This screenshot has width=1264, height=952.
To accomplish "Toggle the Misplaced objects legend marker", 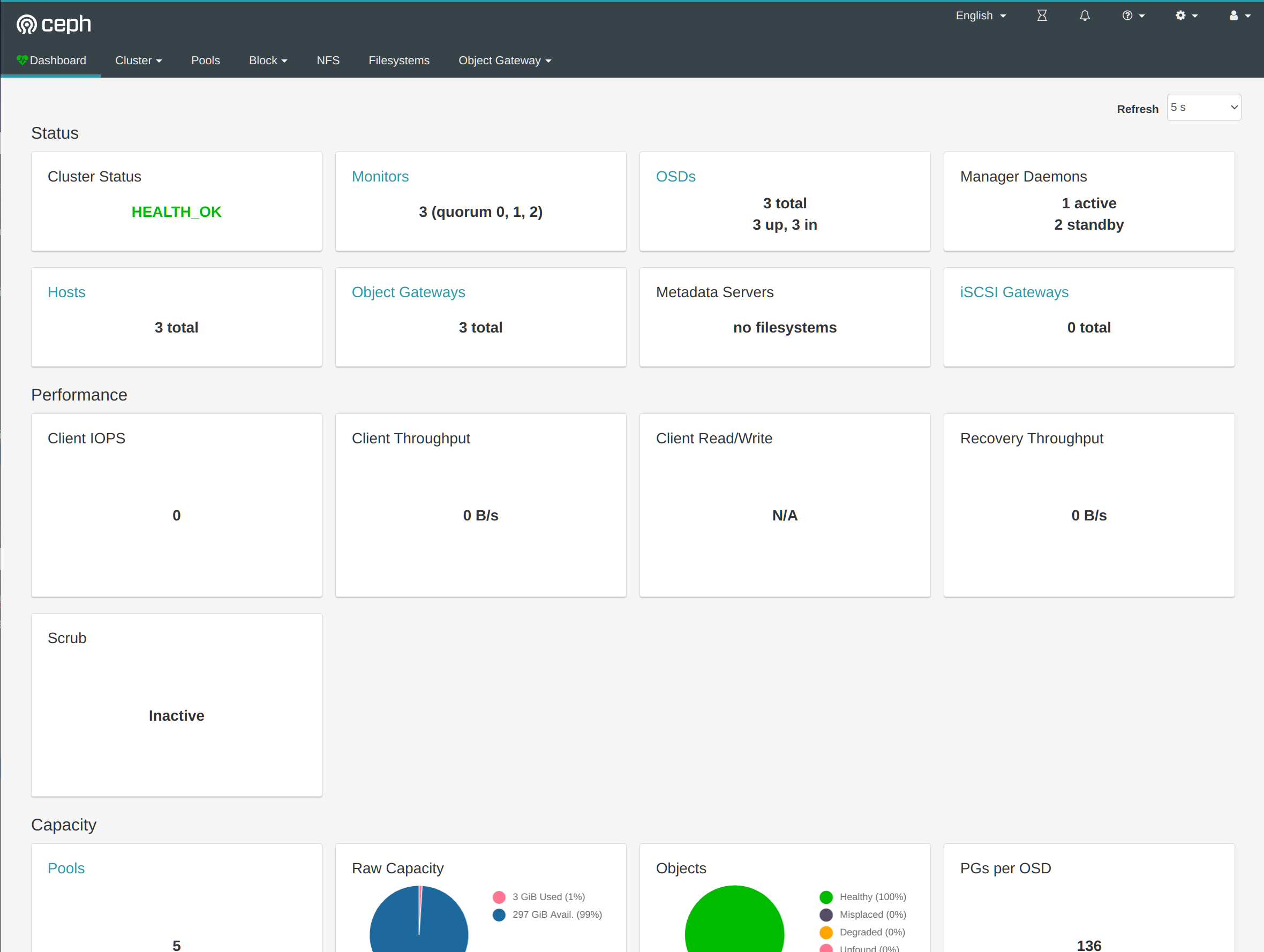I will click(826, 915).
